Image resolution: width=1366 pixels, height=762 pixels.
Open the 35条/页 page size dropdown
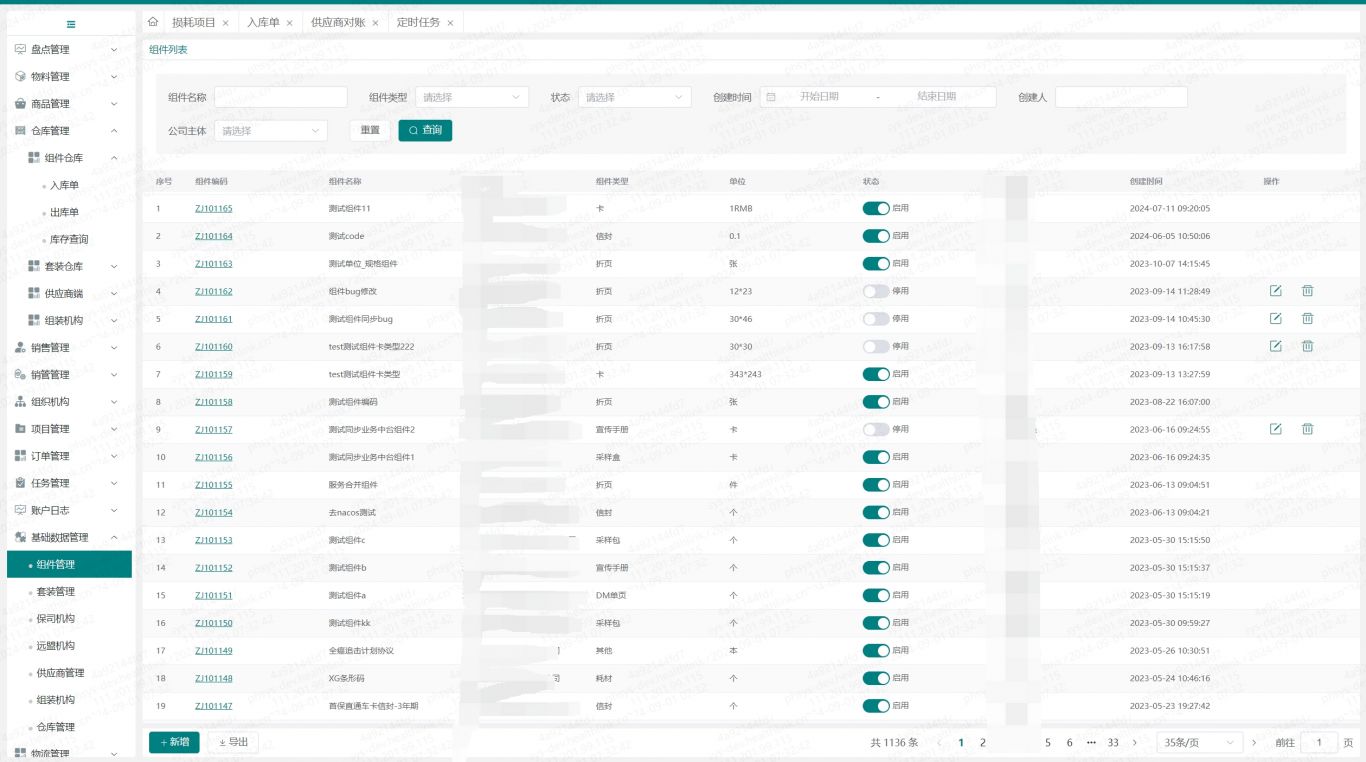[1200, 743]
